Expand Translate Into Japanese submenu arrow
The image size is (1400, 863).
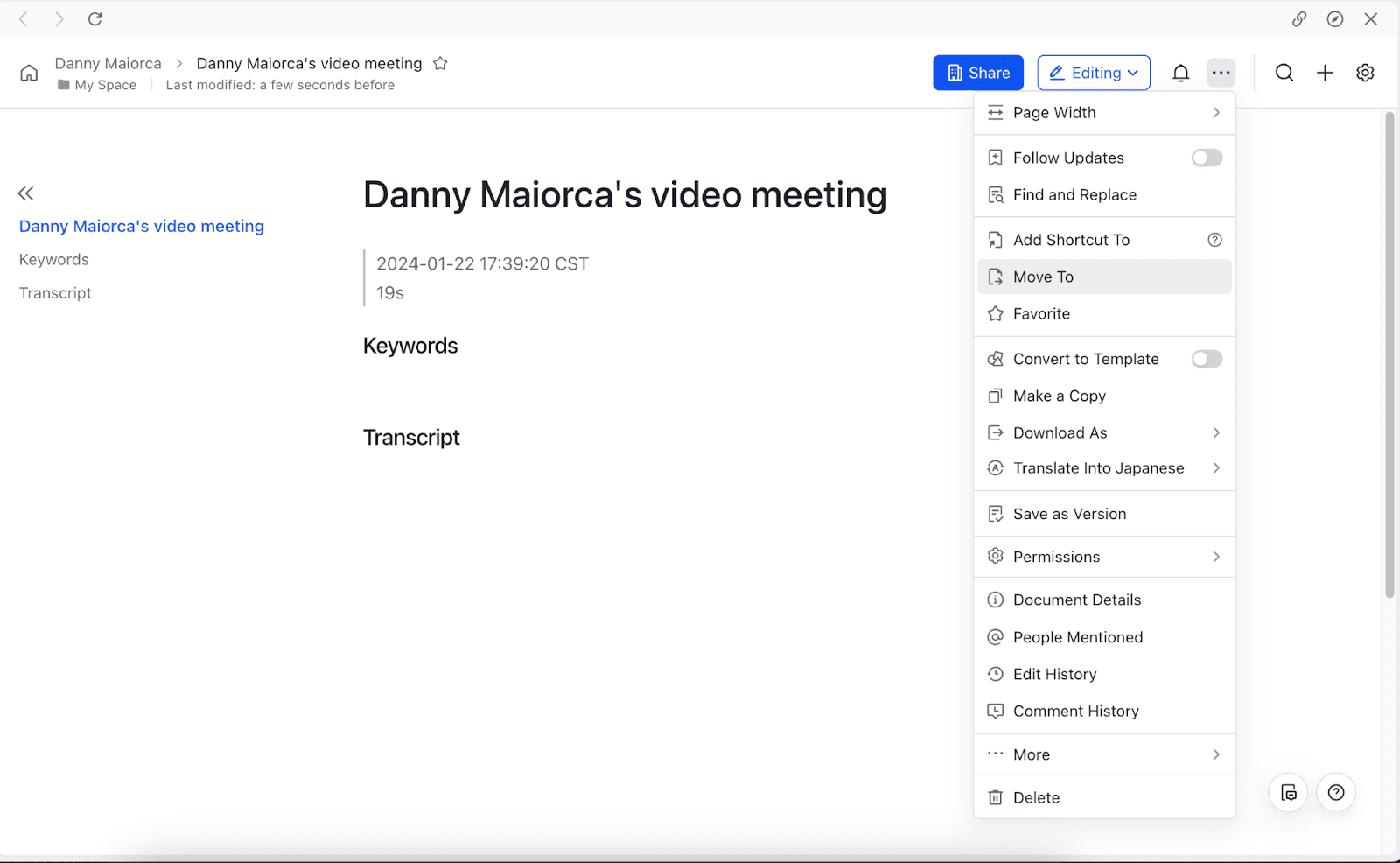(x=1216, y=468)
